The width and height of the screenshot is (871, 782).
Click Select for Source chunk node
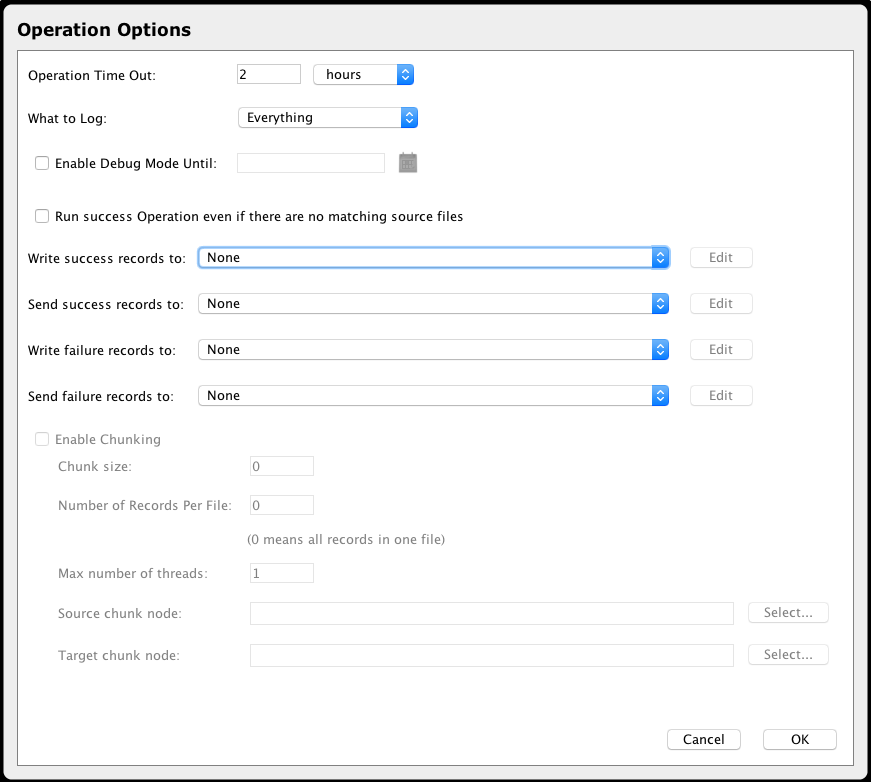tap(787, 613)
